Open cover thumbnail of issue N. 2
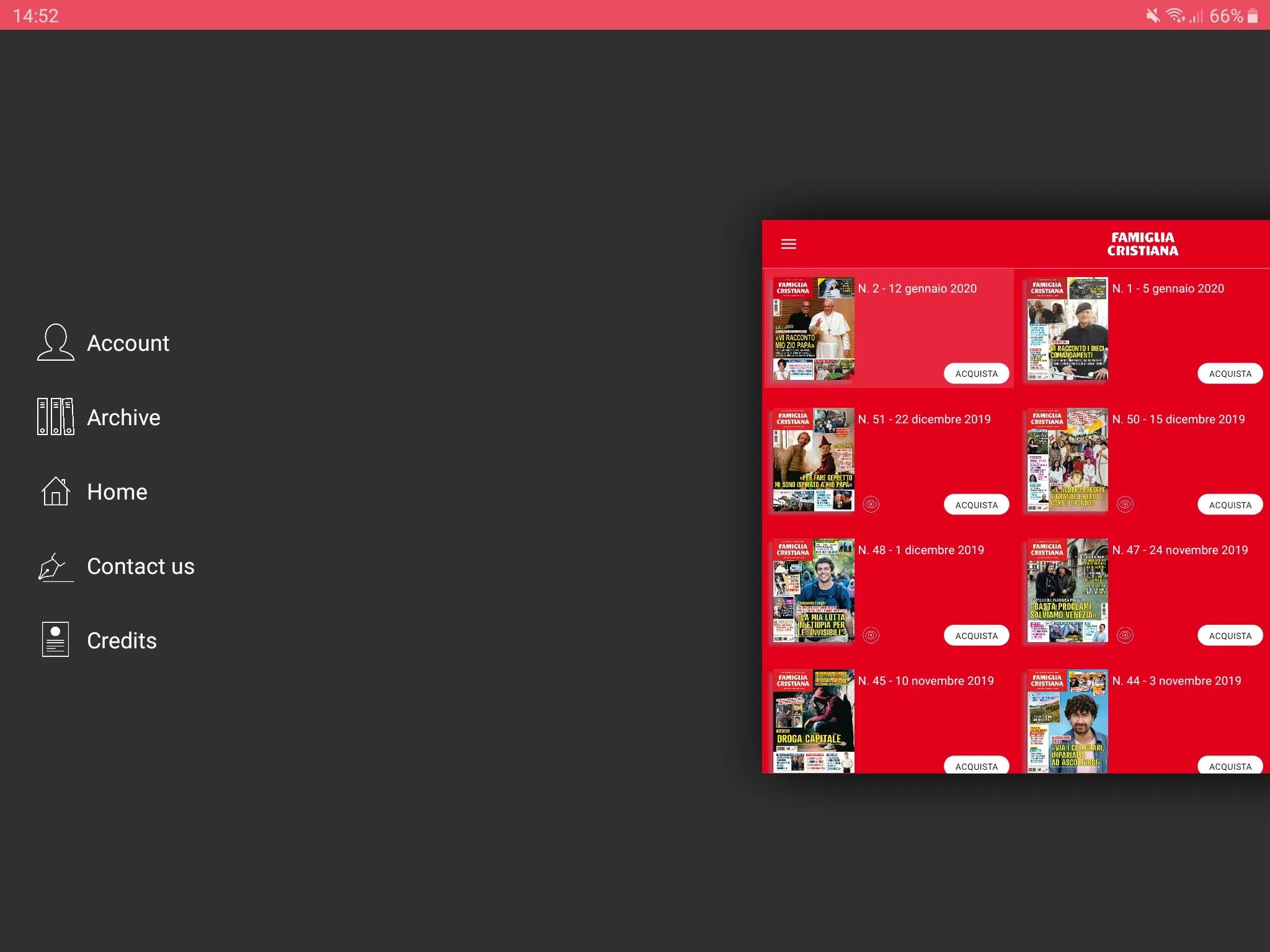The width and height of the screenshot is (1270, 952). (x=814, y=328)
